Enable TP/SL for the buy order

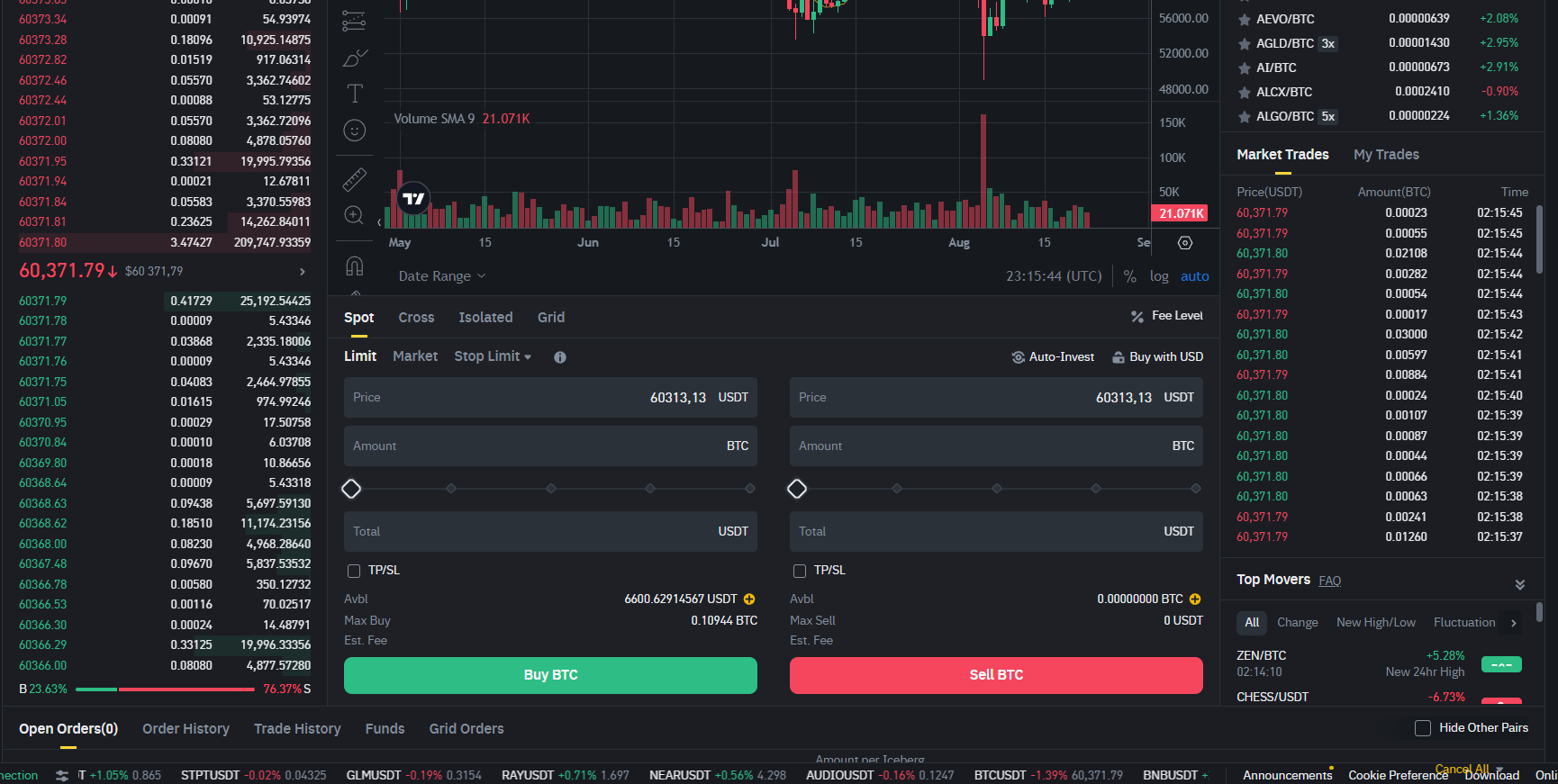tap(354, 571)
